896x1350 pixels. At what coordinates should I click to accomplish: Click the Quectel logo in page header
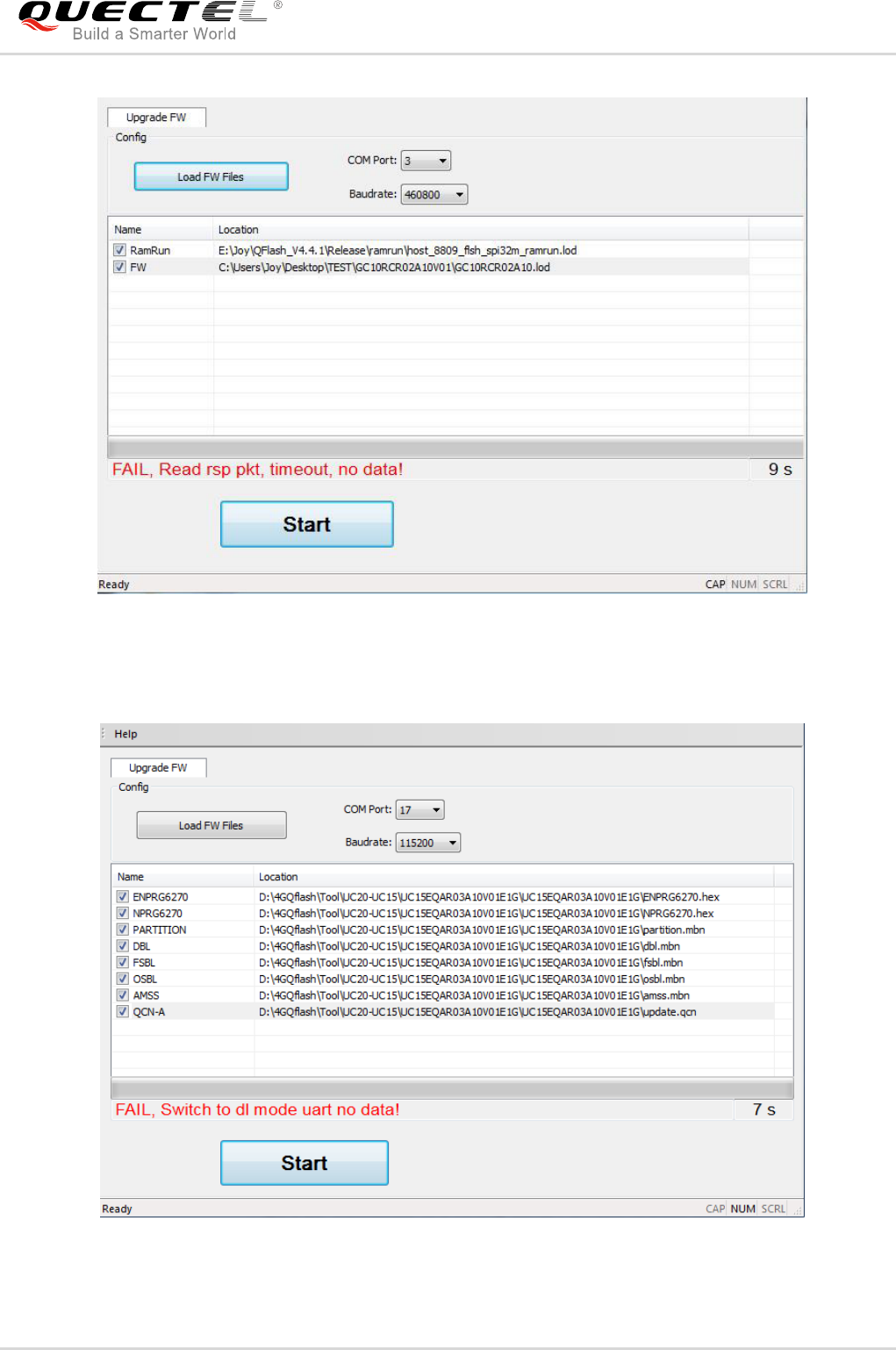[x=150, y=20]
